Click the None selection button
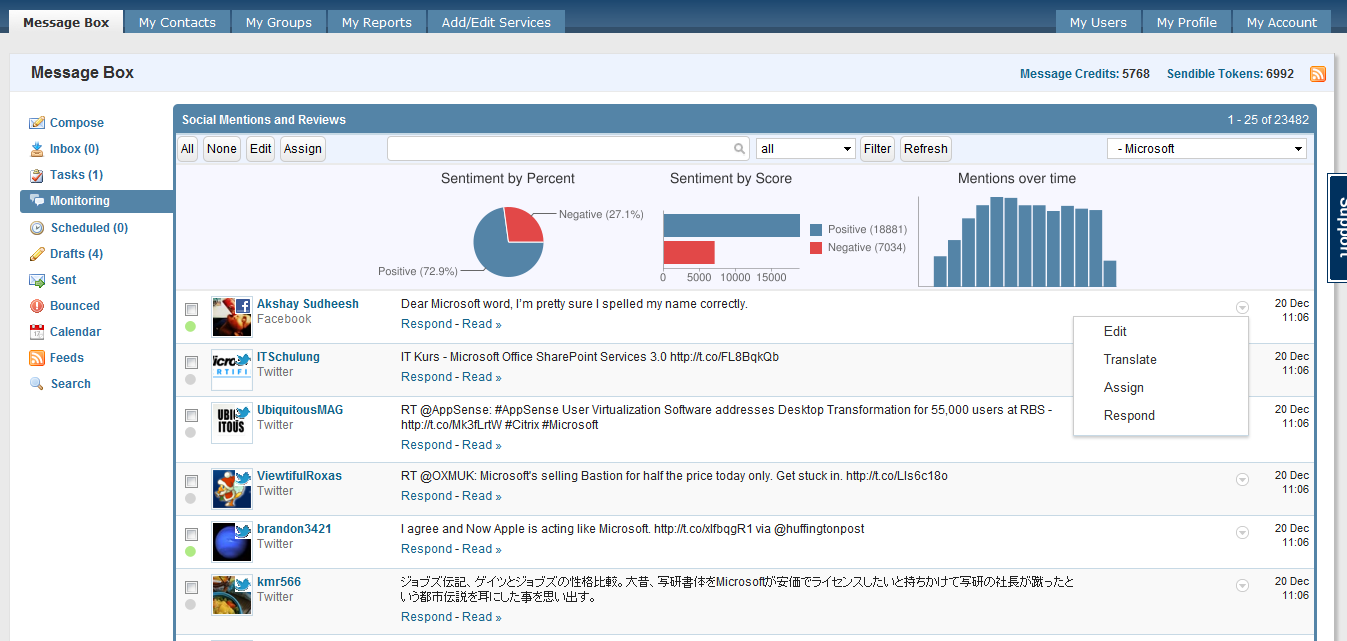This screenshot has width=1347, height=641. pyautogui.click(x=222, y=149)
